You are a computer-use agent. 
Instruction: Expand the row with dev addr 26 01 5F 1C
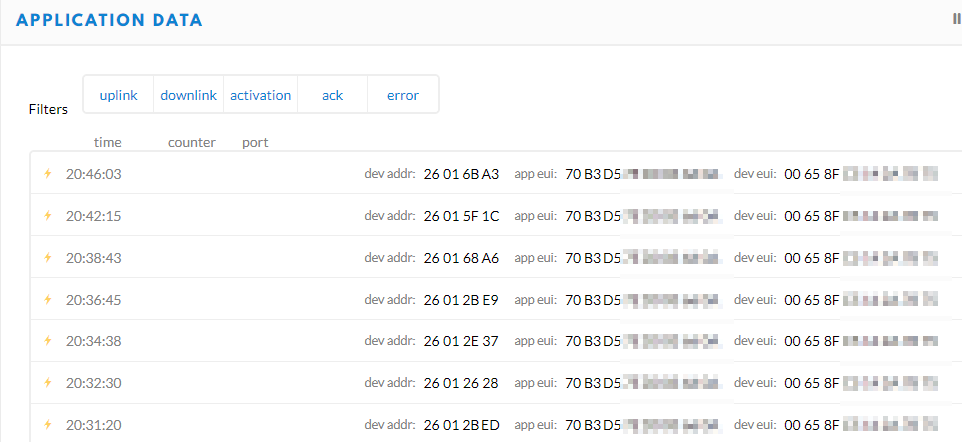[496, 215]
